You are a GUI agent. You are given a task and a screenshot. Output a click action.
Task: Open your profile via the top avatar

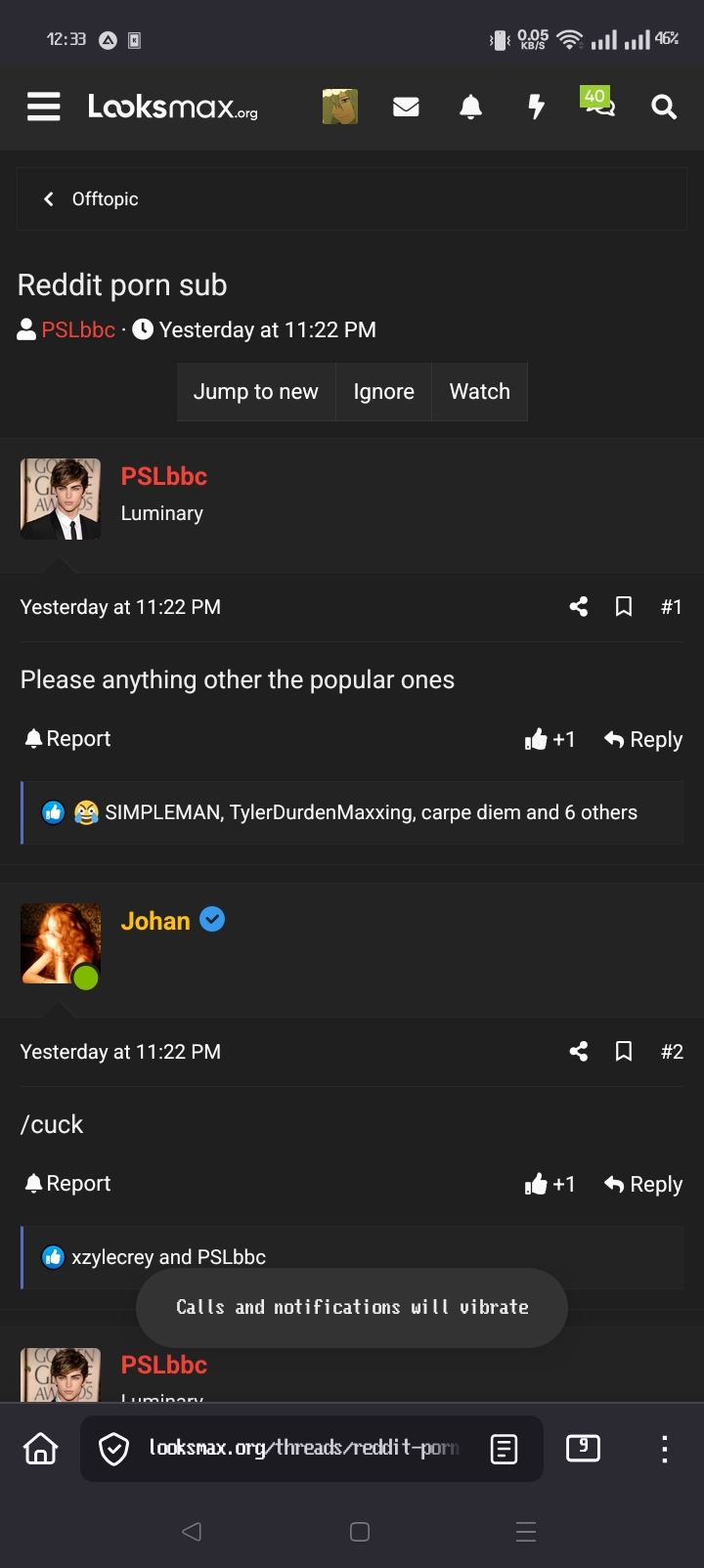(x=339, y=107)
